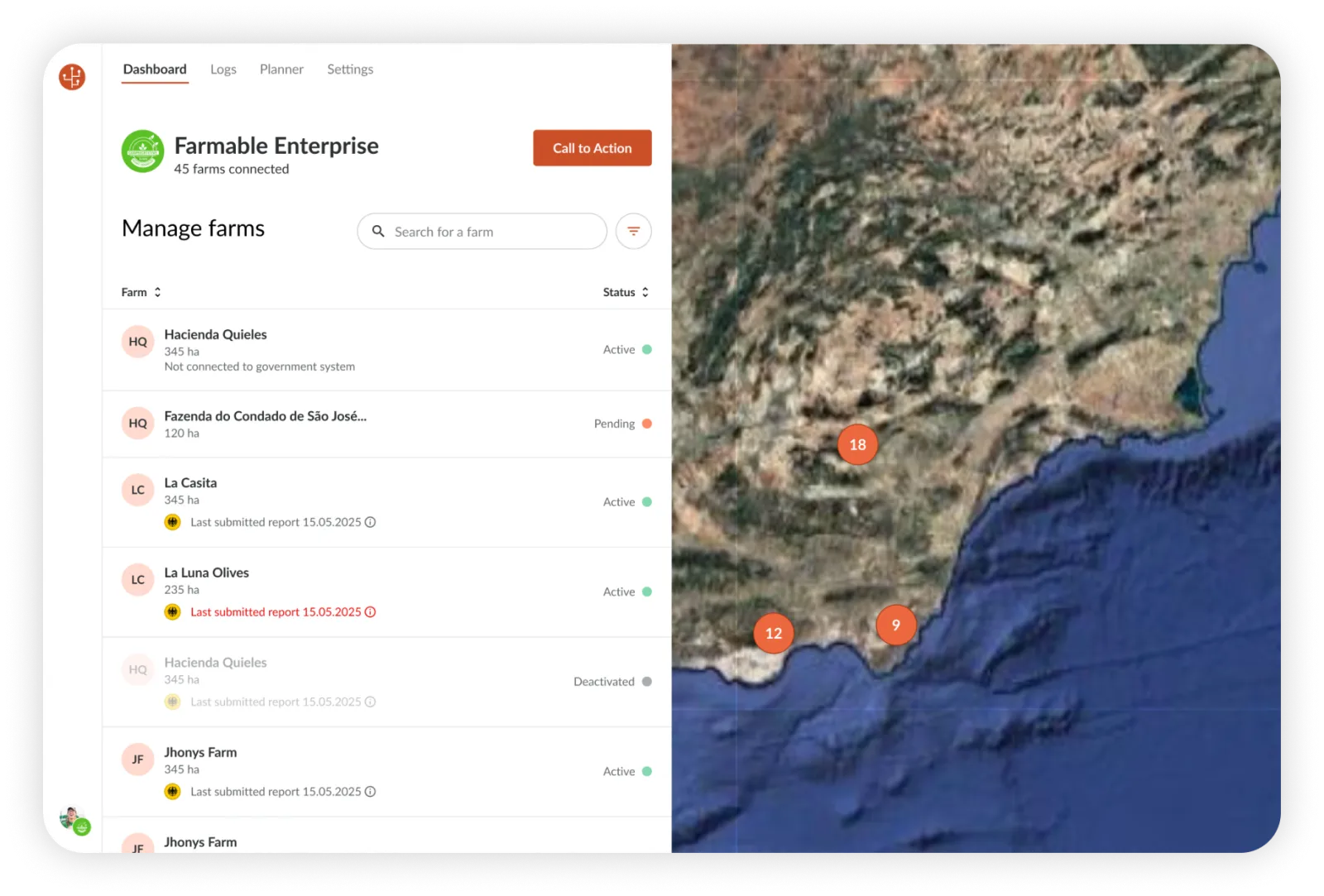
Task: Click the yellow government badge on La Casita
Action: click(x=172, y=522)
